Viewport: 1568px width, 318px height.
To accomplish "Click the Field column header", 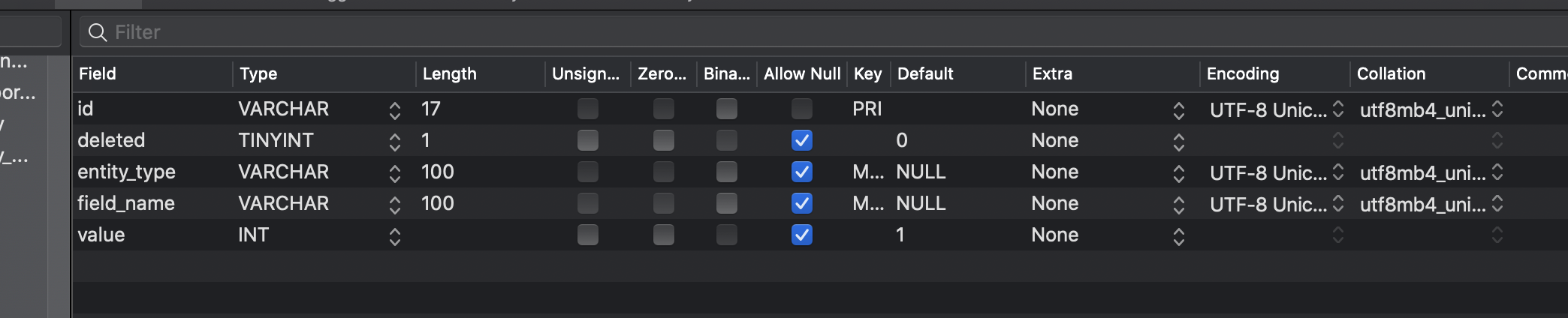I will tap(98, 73).
